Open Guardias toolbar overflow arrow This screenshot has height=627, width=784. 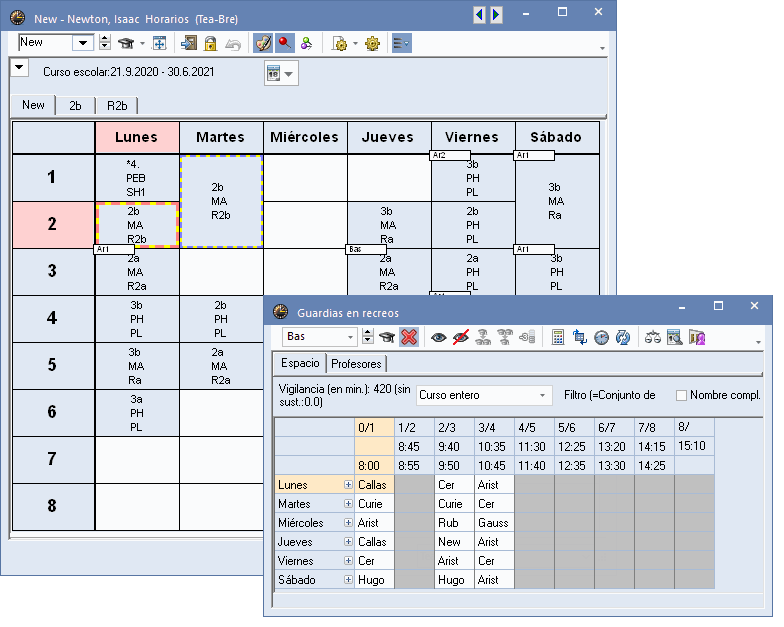pos(758,342)
